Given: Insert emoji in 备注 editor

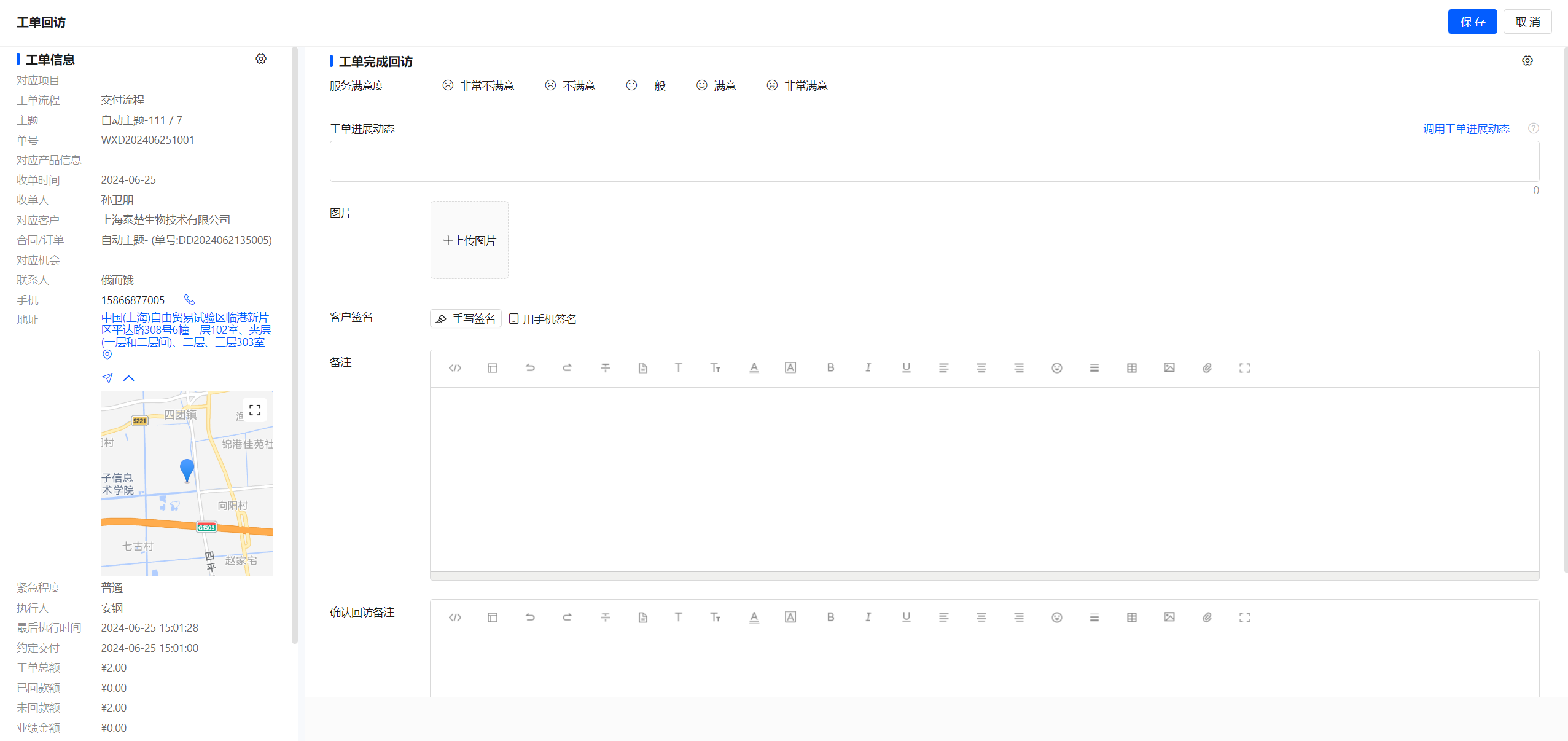Looking at the screenshot, I should click(1056, 368).
